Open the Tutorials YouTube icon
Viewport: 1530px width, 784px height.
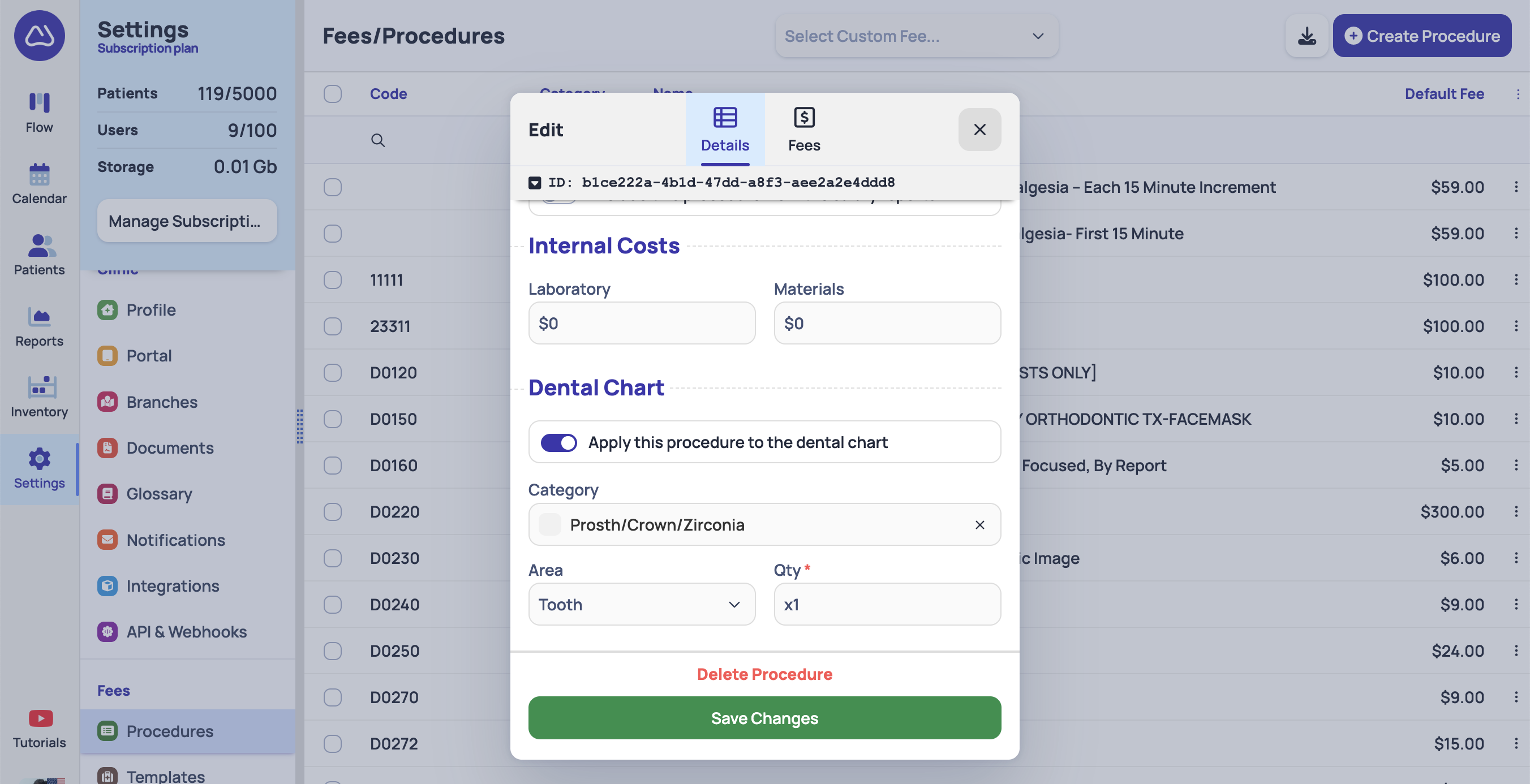pos(40,718)
